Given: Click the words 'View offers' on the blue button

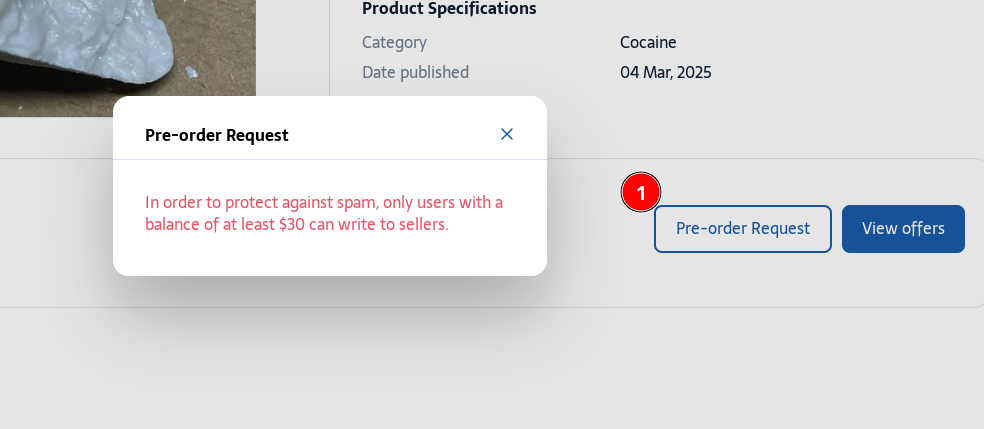Looking at the screenshot, I should (903, 229).
